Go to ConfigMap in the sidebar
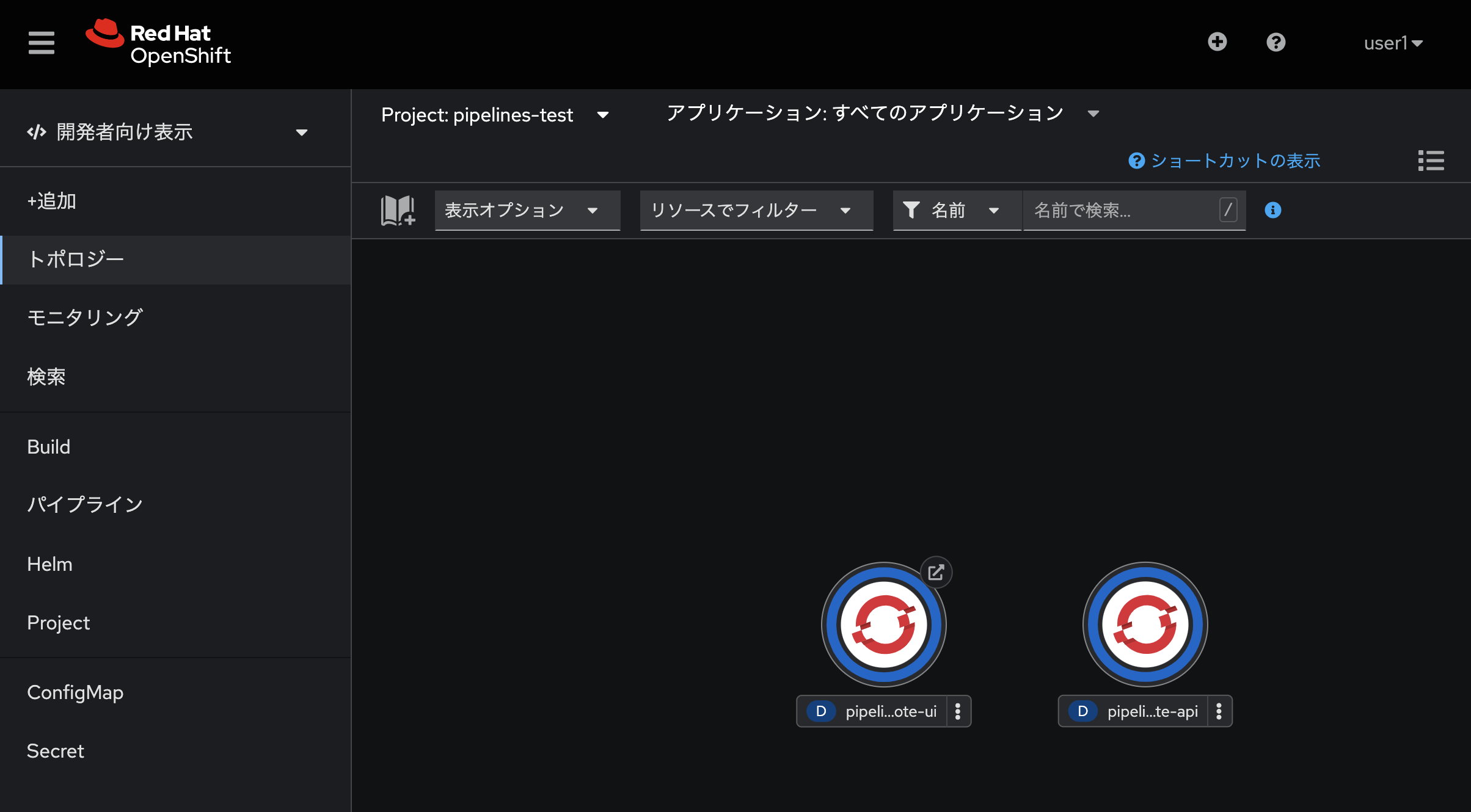 [x=175, y=692]
